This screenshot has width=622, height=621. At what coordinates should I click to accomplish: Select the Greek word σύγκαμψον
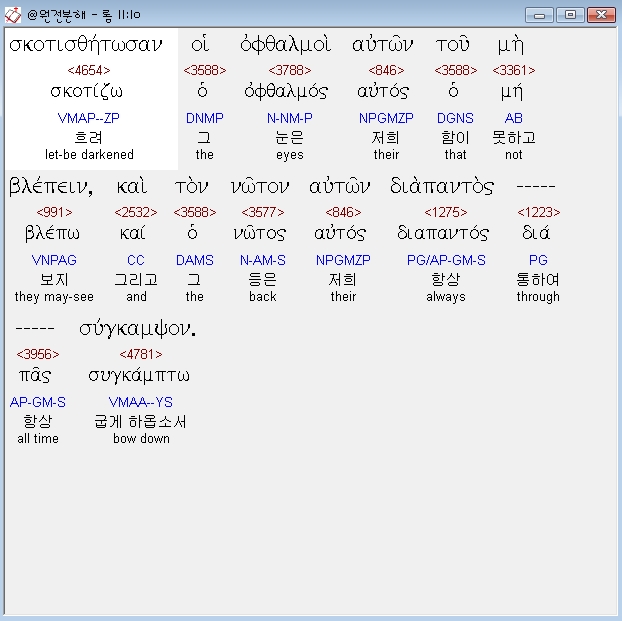[x=138, y=329]
